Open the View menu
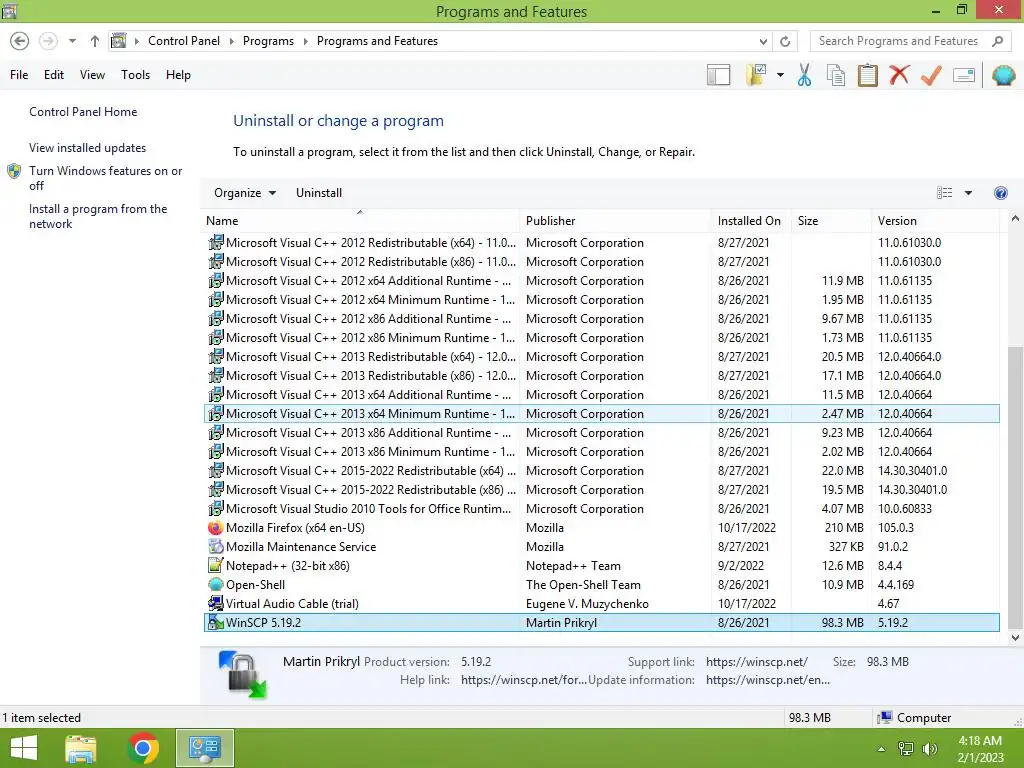Image resolution: width=1024 pixels, height=768 pixels. click(92, 75)
